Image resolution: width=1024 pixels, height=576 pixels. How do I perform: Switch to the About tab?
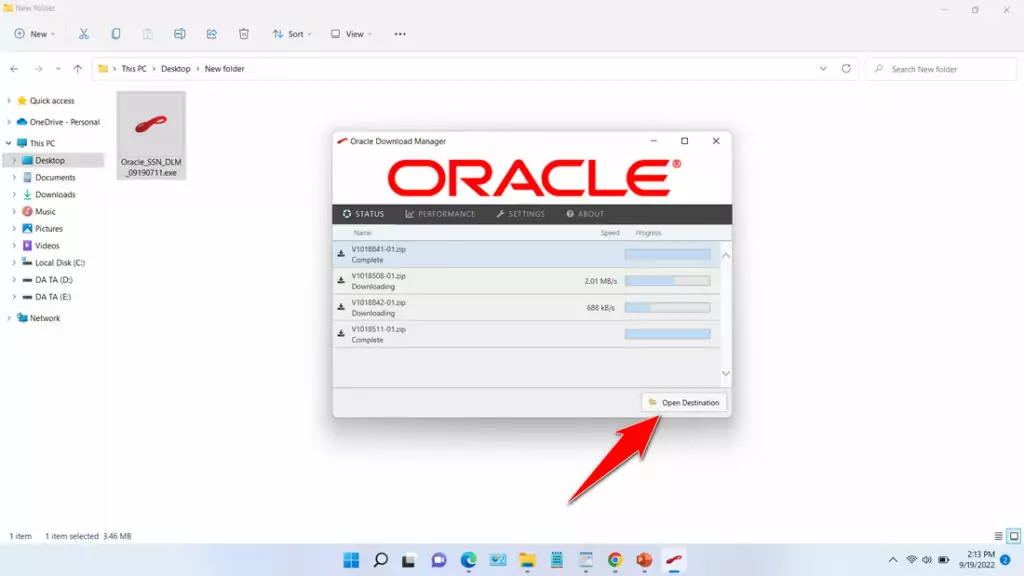tap(585, 214)
